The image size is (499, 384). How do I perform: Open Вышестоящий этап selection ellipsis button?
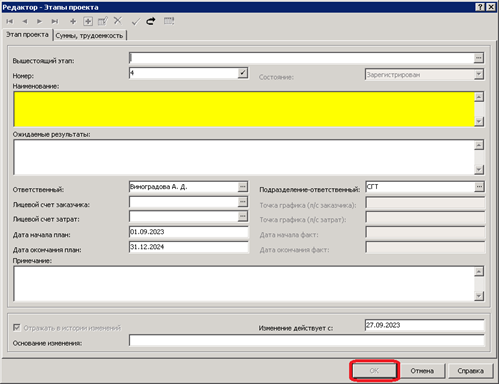click(x=478, y=58)
